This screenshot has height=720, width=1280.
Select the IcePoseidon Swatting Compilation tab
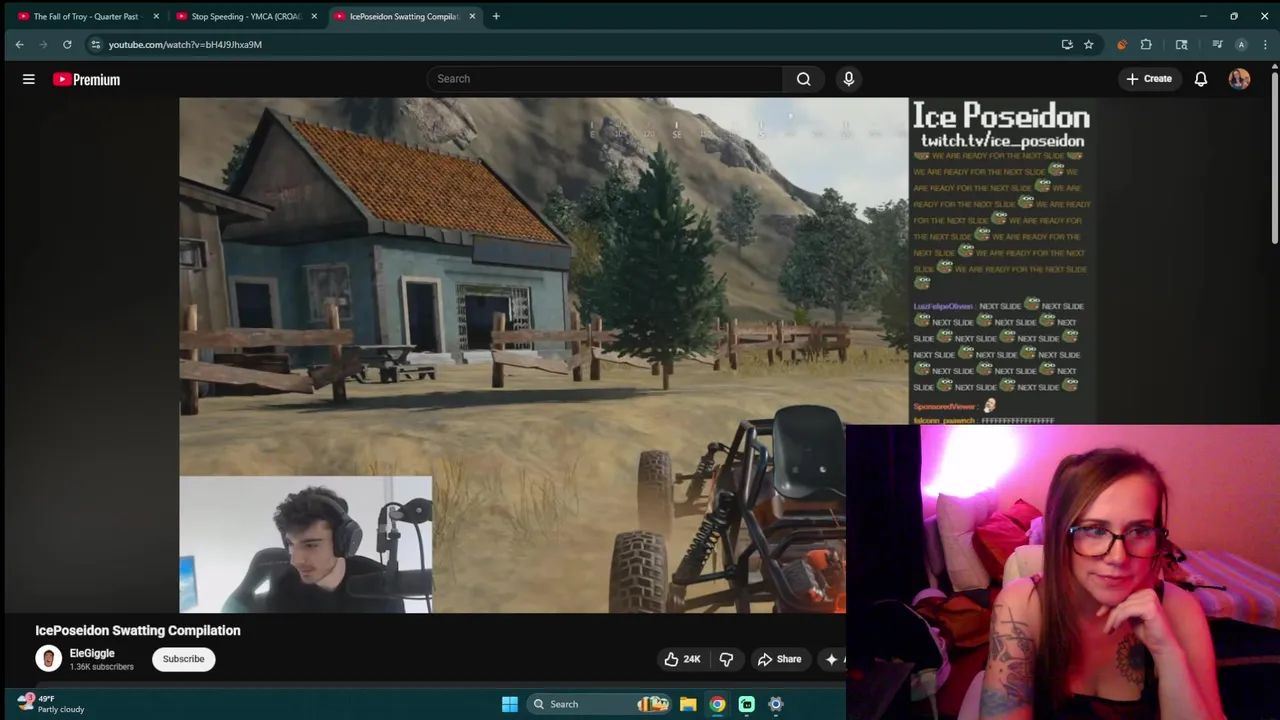click(x=405, y=16)
